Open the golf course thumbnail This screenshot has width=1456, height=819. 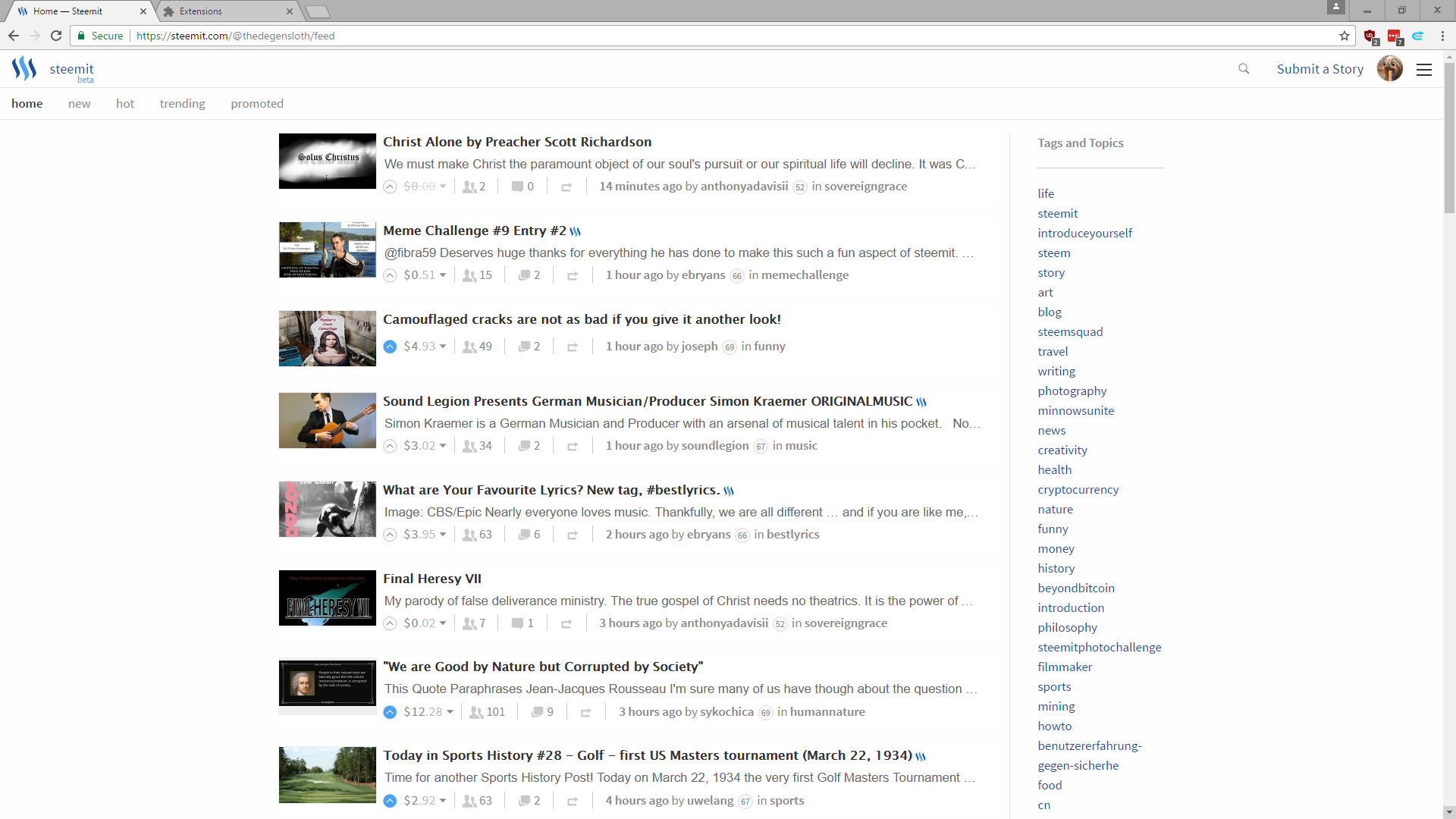tap(328, 775)
